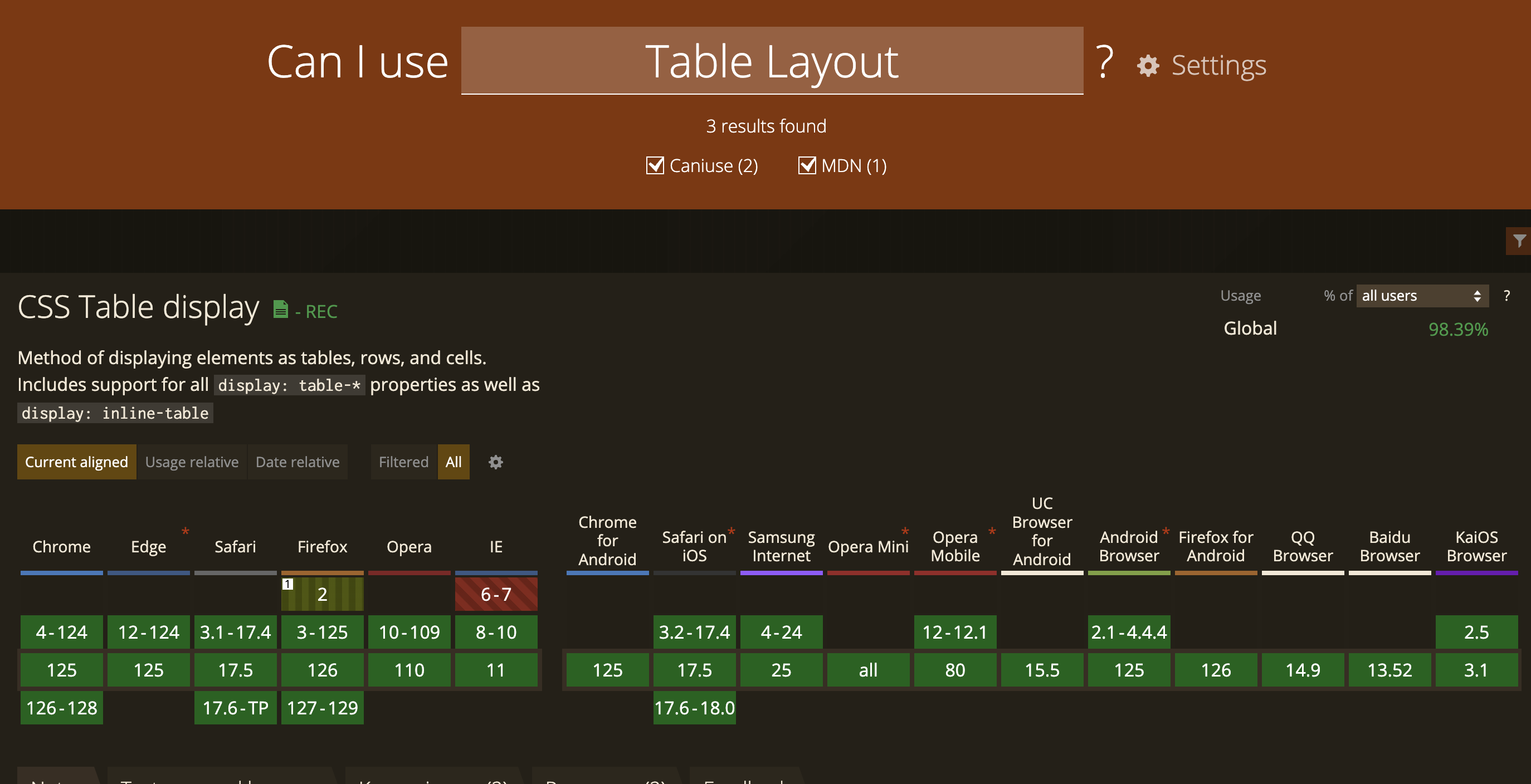This screenshot has height=784, width=1531.
Task: Select Safari 3.1-17.4 support cell
Action: [x=235, y=632]
